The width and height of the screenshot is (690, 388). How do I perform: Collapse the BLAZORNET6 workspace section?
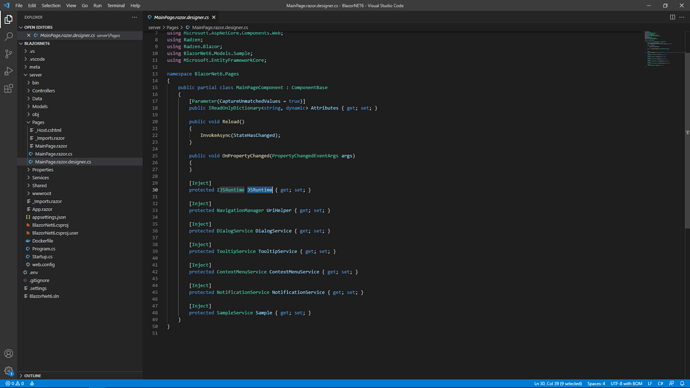(21, 44)
